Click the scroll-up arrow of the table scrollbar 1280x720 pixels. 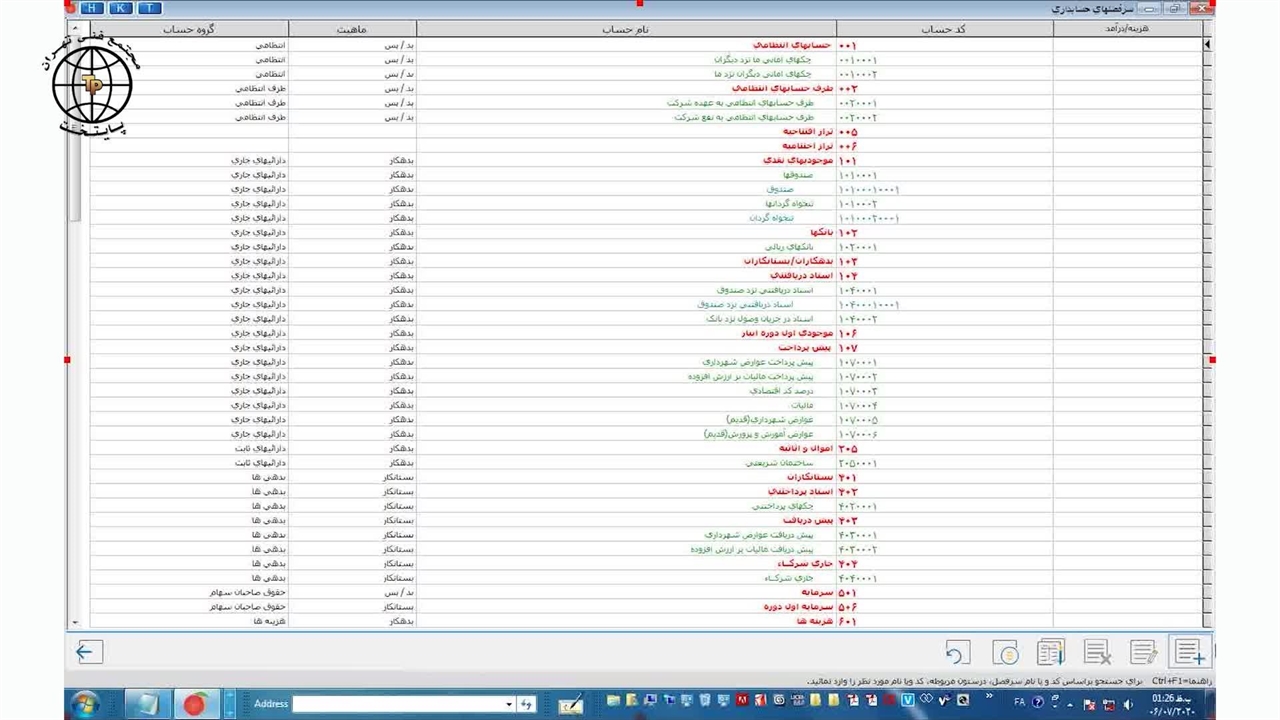pyautogui.click(x=73, y=29)
